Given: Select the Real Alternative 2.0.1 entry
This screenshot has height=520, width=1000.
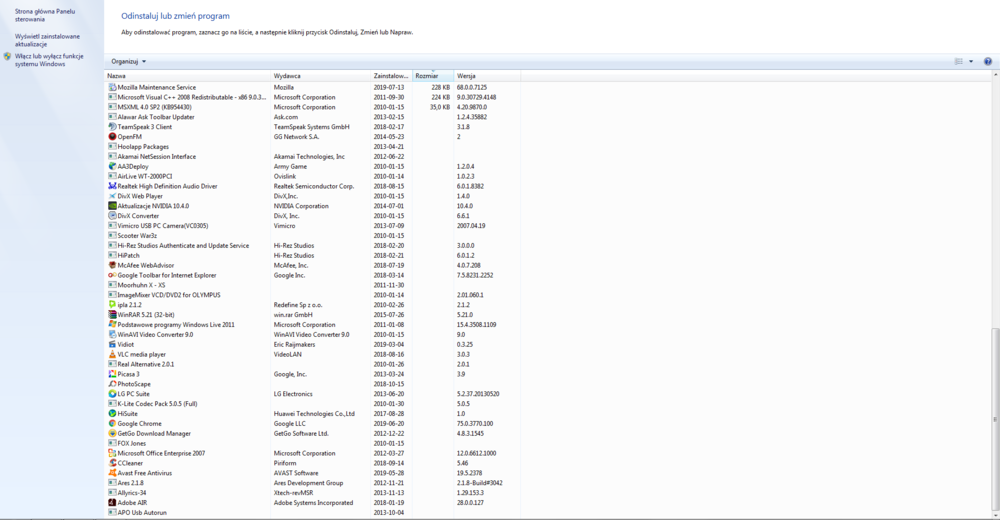Looking at the screenshot, I should coord(312,364).
